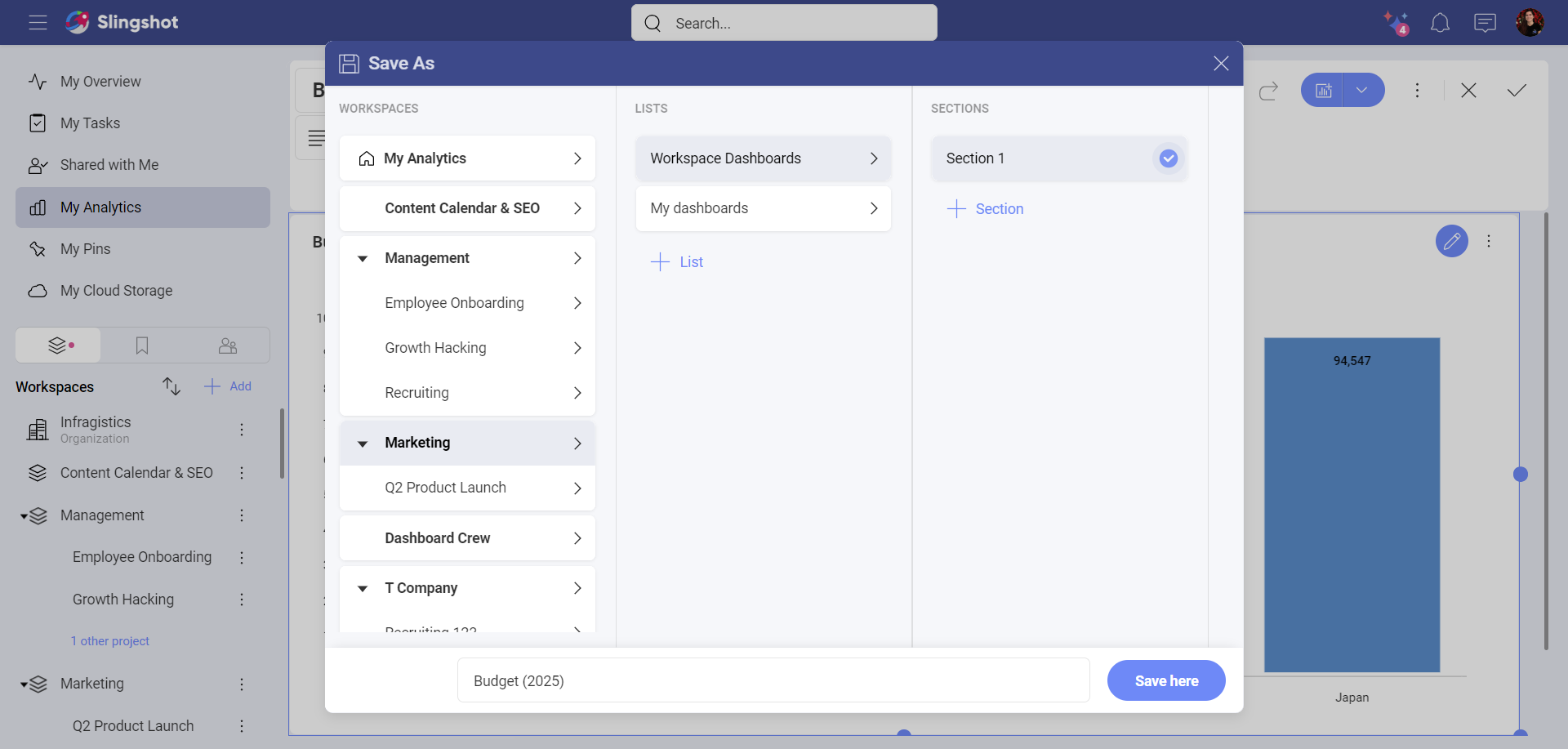
Task: Switch to the bookmarks tab
Action: coord(142,346)
